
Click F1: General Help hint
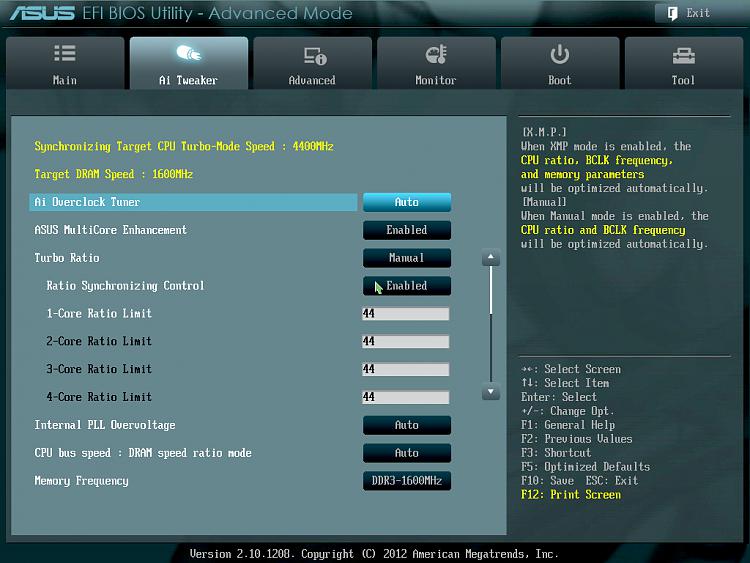tap(568, 425)
